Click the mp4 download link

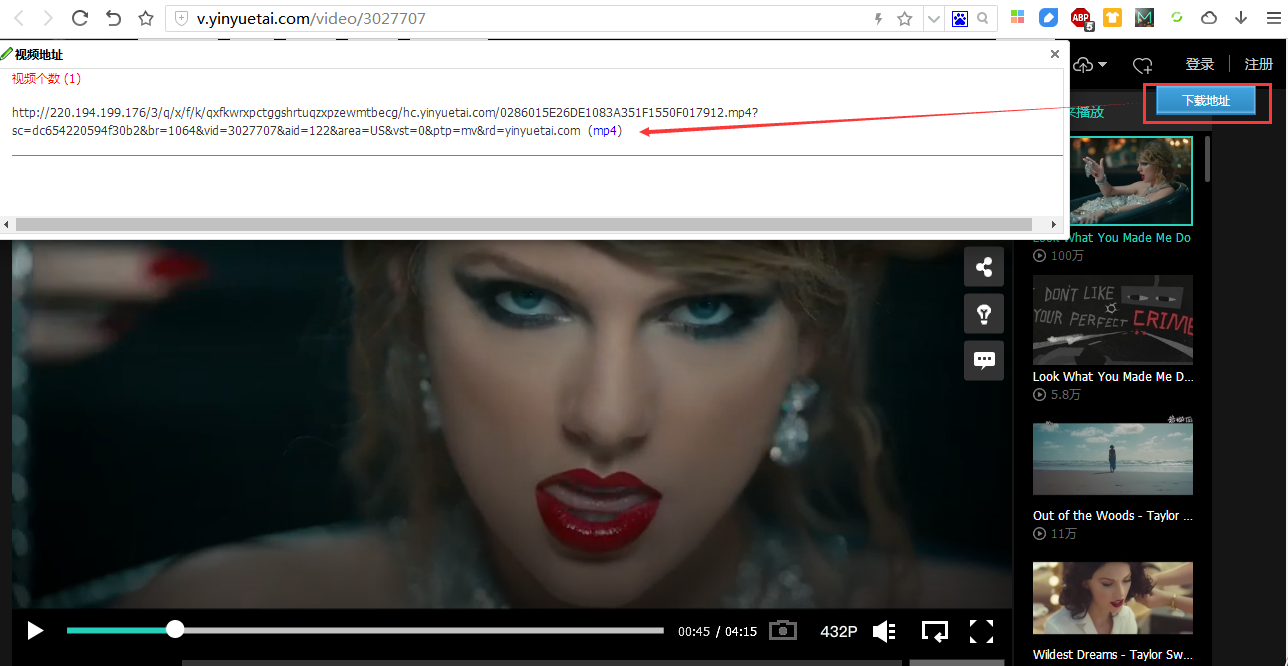coord(605,131)
